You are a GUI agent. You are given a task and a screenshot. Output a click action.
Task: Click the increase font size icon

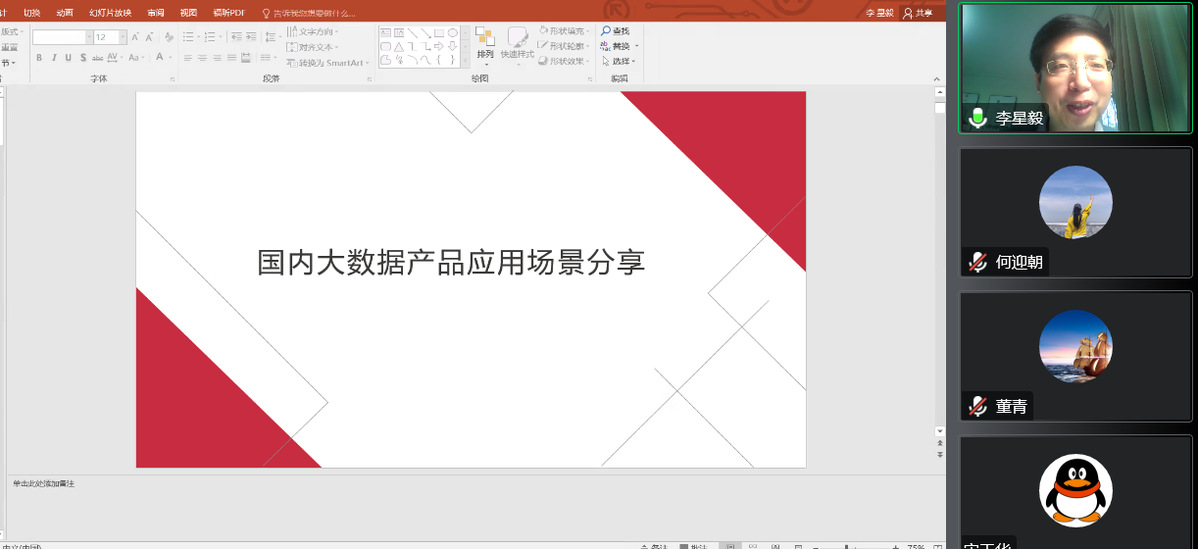tap(135, 37)
